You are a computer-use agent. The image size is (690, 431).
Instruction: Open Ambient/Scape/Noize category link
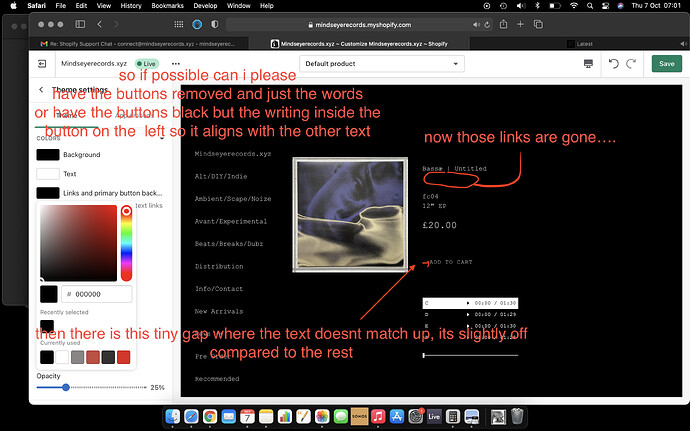click(x=233, y=199)
